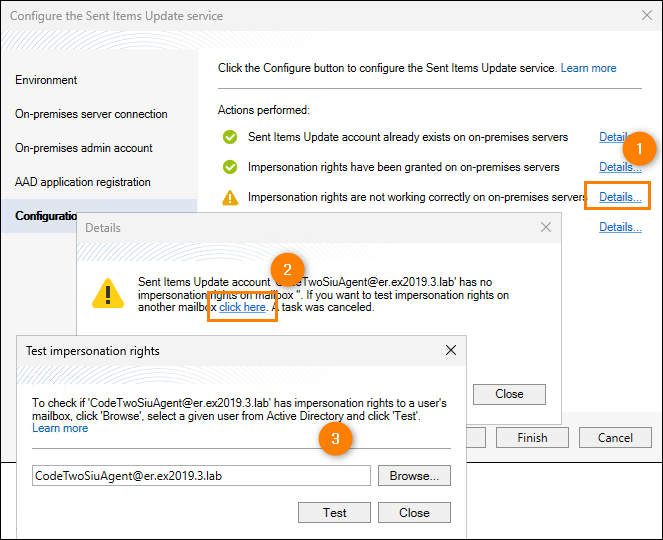Click the green checkmark beside Impersonation rights granted
This screenshot has height=540, width=663.
pyautogui.click(x=230, y=167)
